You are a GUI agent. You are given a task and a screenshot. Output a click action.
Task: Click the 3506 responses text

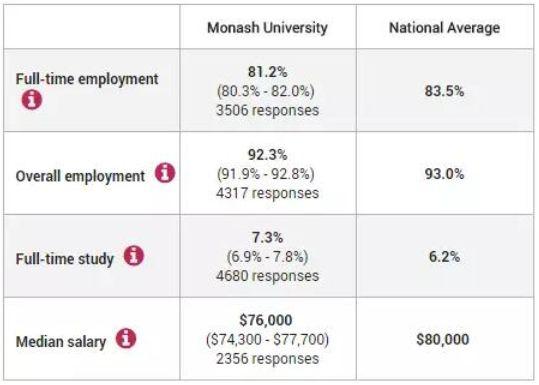point(267,110)
